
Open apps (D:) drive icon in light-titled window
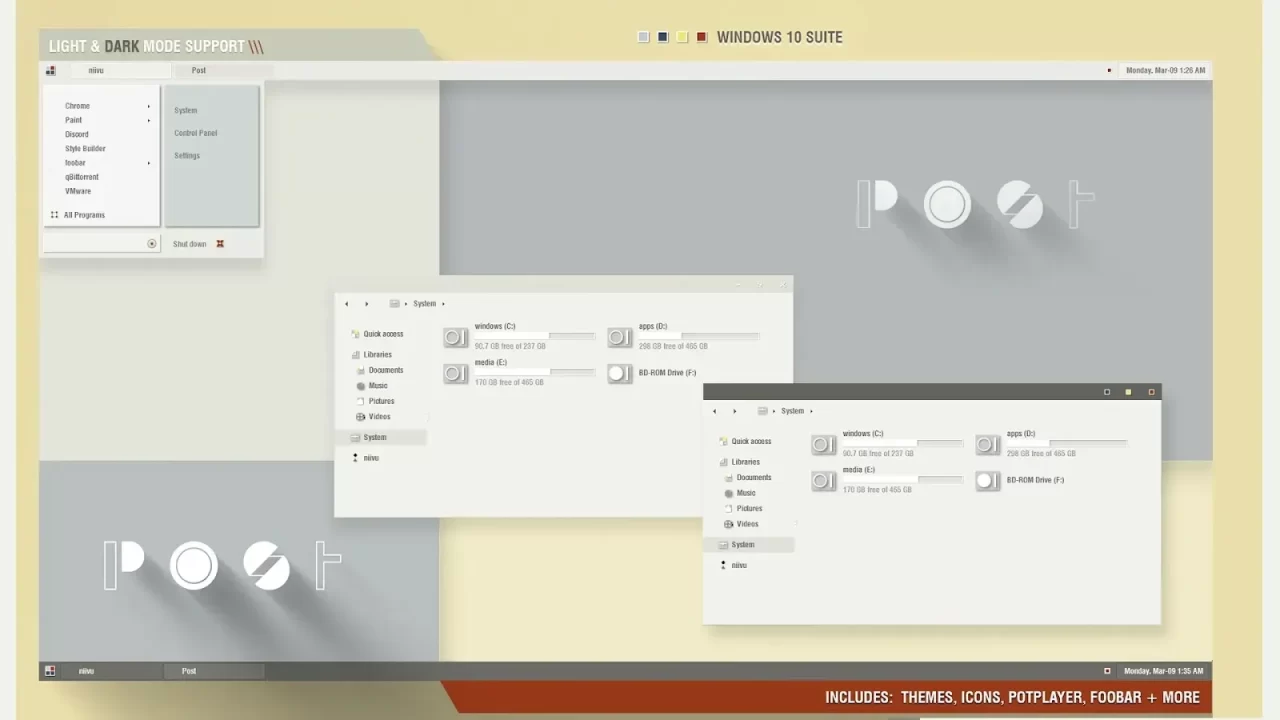(x=620, y=337)
